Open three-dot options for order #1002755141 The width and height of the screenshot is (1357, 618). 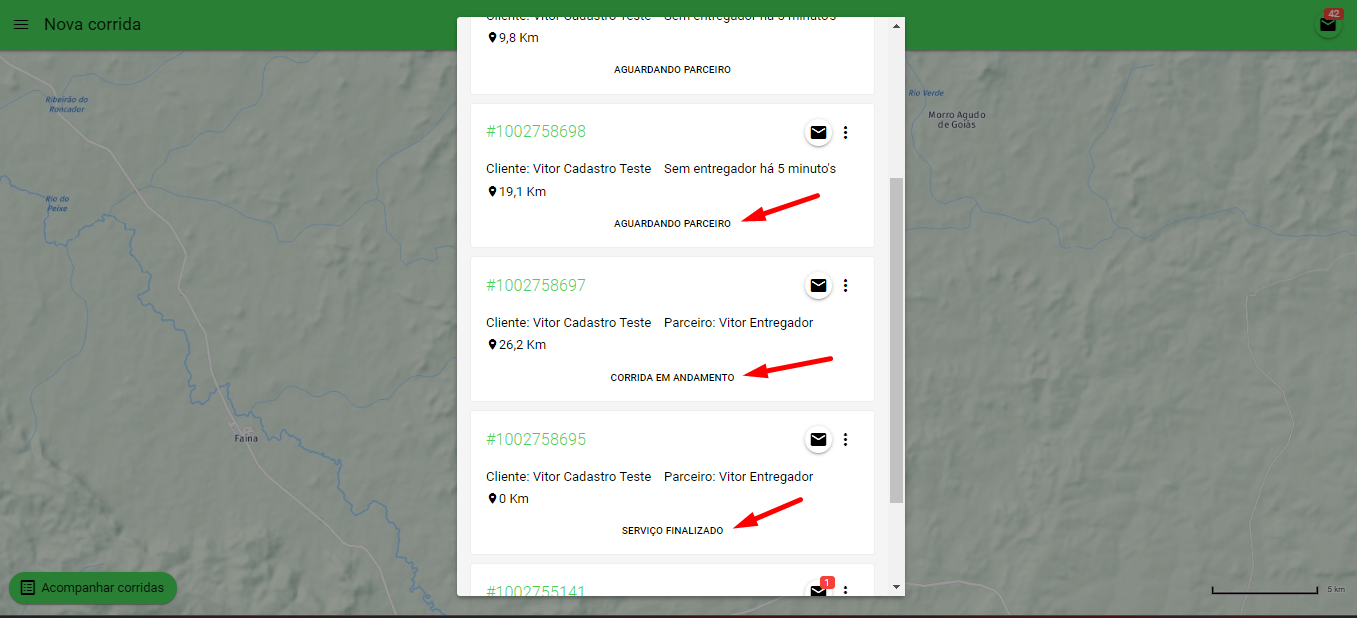coord(846,591)
